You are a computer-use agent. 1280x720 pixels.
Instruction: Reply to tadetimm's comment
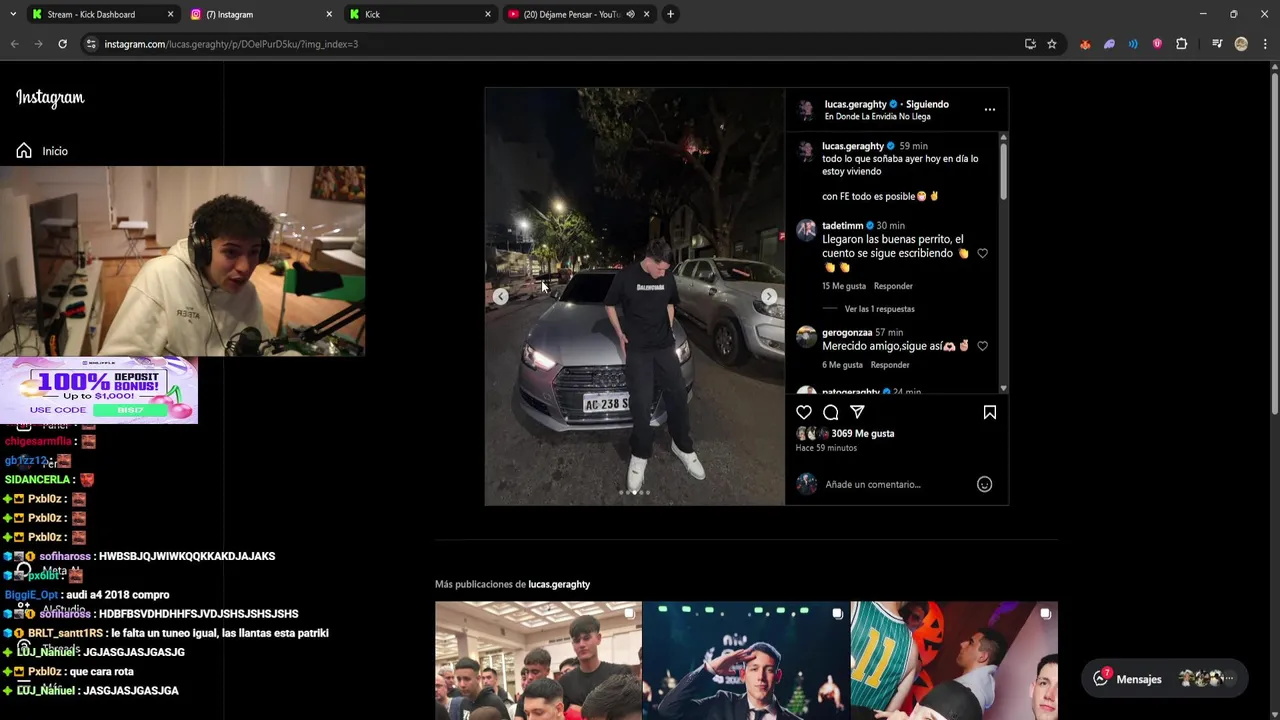pos(893,286)
